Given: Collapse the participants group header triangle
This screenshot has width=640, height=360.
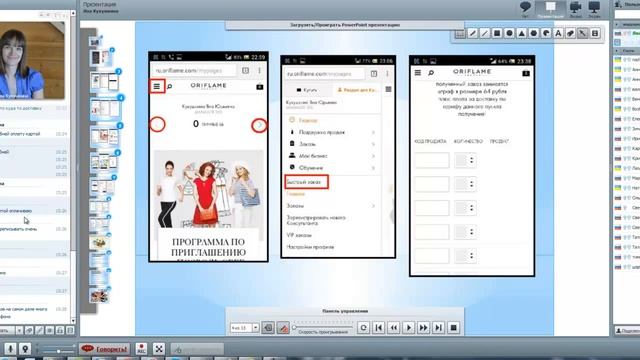Looking at the screenshot, I should 616,51.
